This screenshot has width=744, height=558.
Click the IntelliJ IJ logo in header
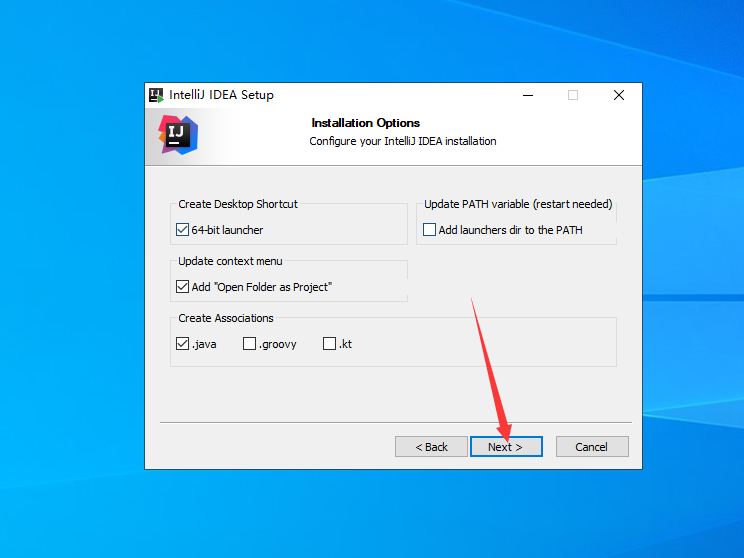(178, 135)
